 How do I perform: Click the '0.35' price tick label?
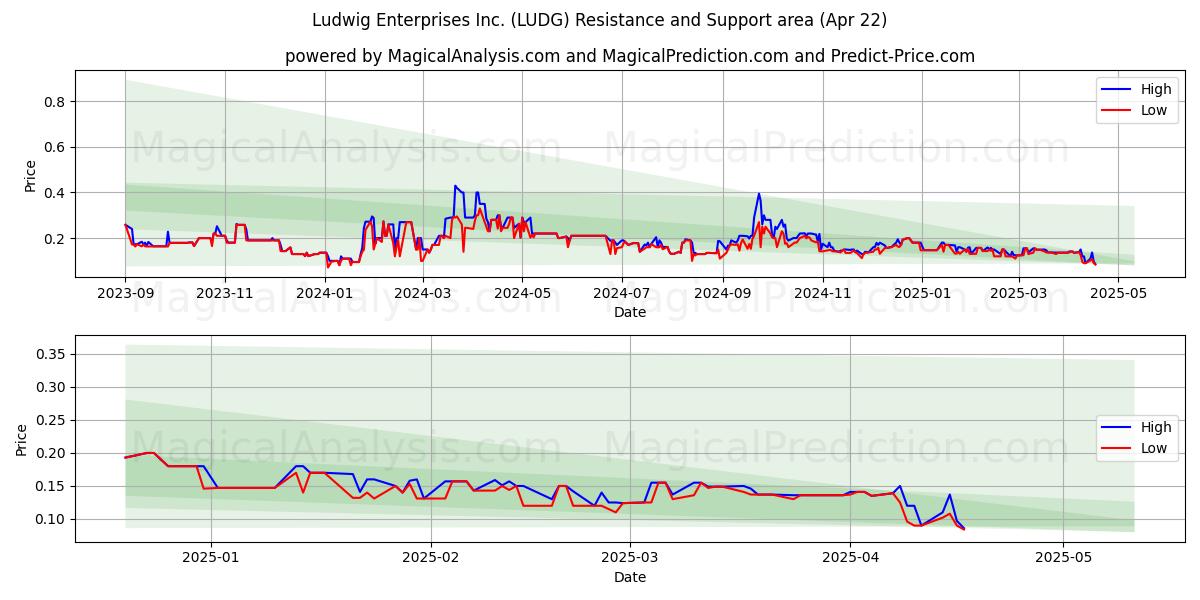pyautogui.click(x=50, y=354)
